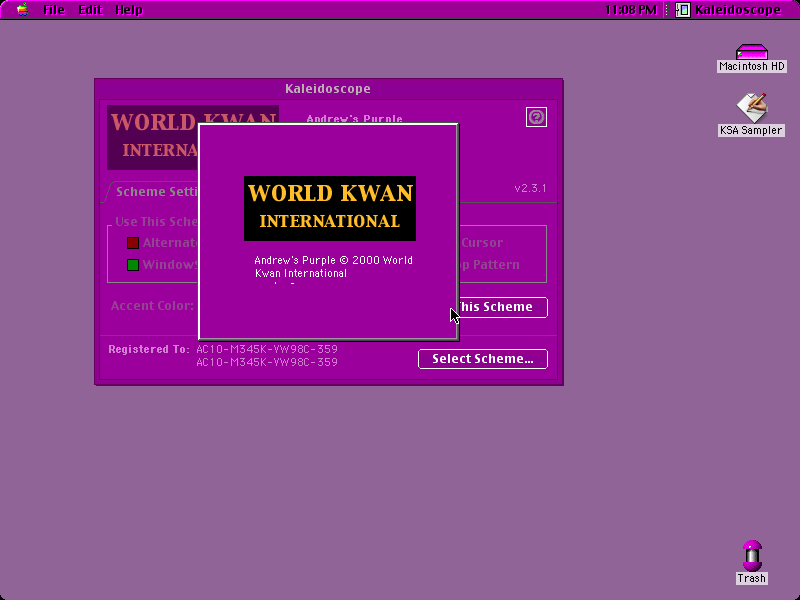Click the dimmed World Kwan logo behind the splash
Viewport: 800px width, 600px height.
[x=153, y=137]
